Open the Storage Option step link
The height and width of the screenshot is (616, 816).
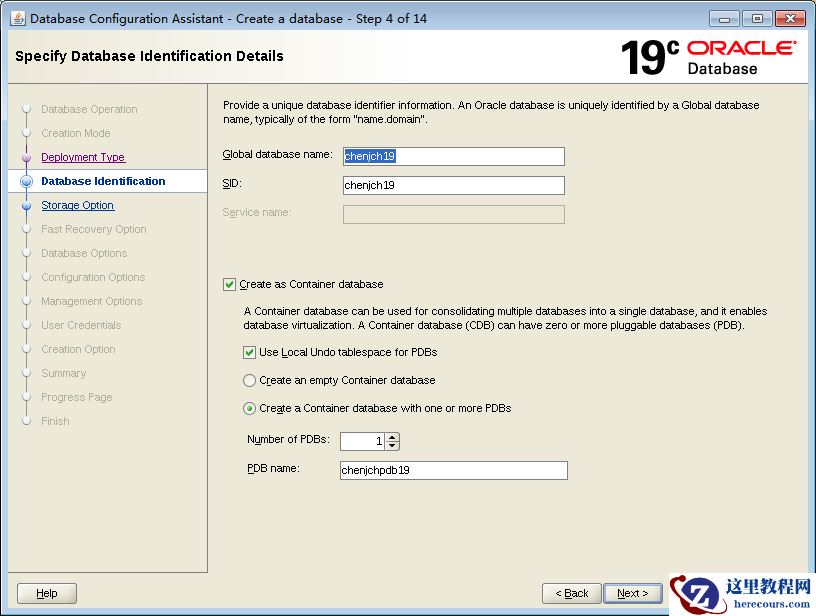[x=78, y=205]
